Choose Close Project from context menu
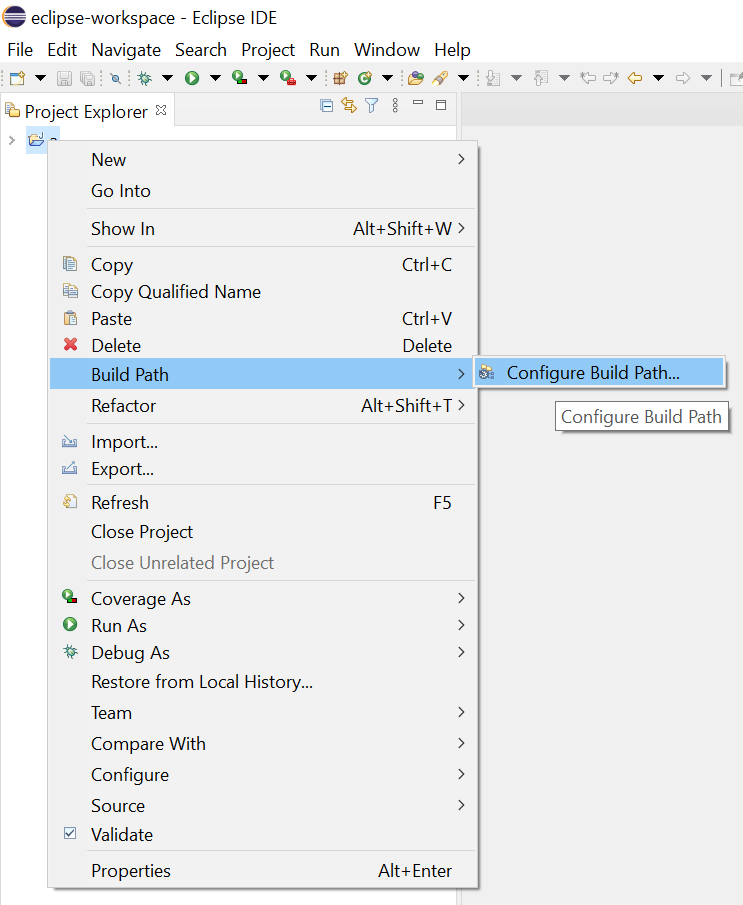Screen dimensions: 743x905 (263, 532)
